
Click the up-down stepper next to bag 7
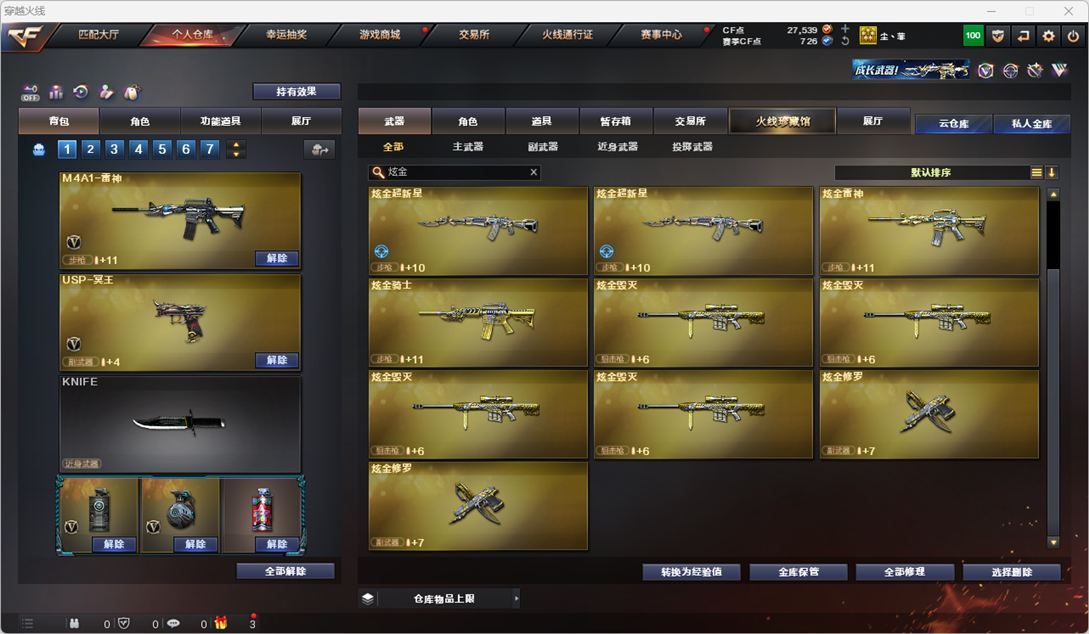point(236,149)
